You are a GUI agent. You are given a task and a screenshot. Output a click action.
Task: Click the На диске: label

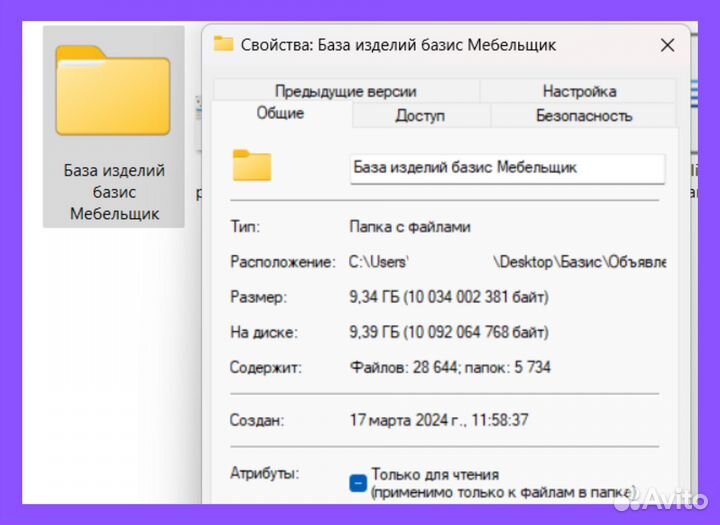click(x=264, y=332)
